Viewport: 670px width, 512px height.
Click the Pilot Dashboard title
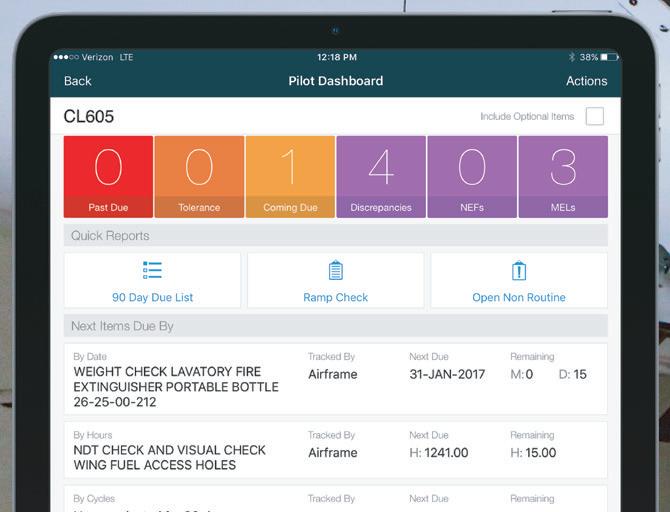point(335,81)
